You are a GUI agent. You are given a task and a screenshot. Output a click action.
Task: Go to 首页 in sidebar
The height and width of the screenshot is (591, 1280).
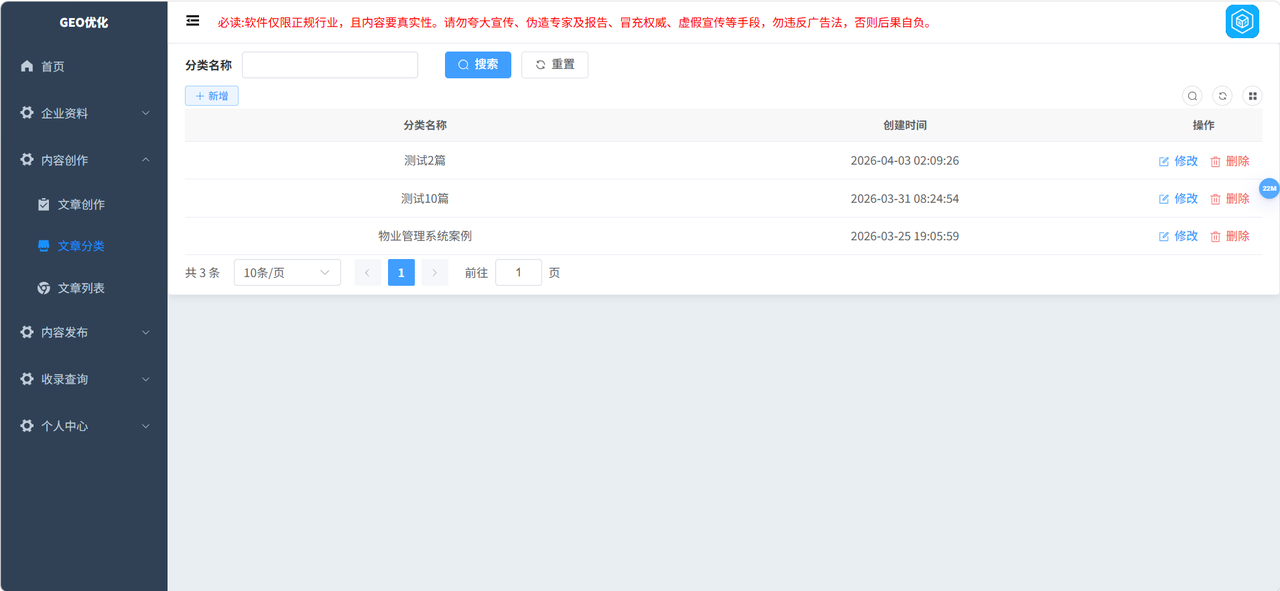tap(84, 66)
